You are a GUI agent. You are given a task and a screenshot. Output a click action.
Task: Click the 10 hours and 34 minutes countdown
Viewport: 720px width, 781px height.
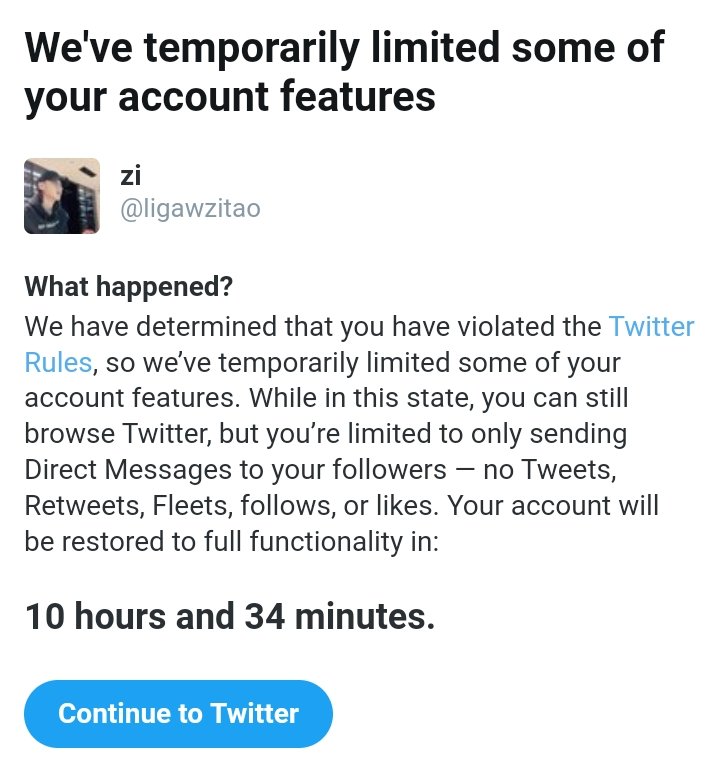pos(230,616)
